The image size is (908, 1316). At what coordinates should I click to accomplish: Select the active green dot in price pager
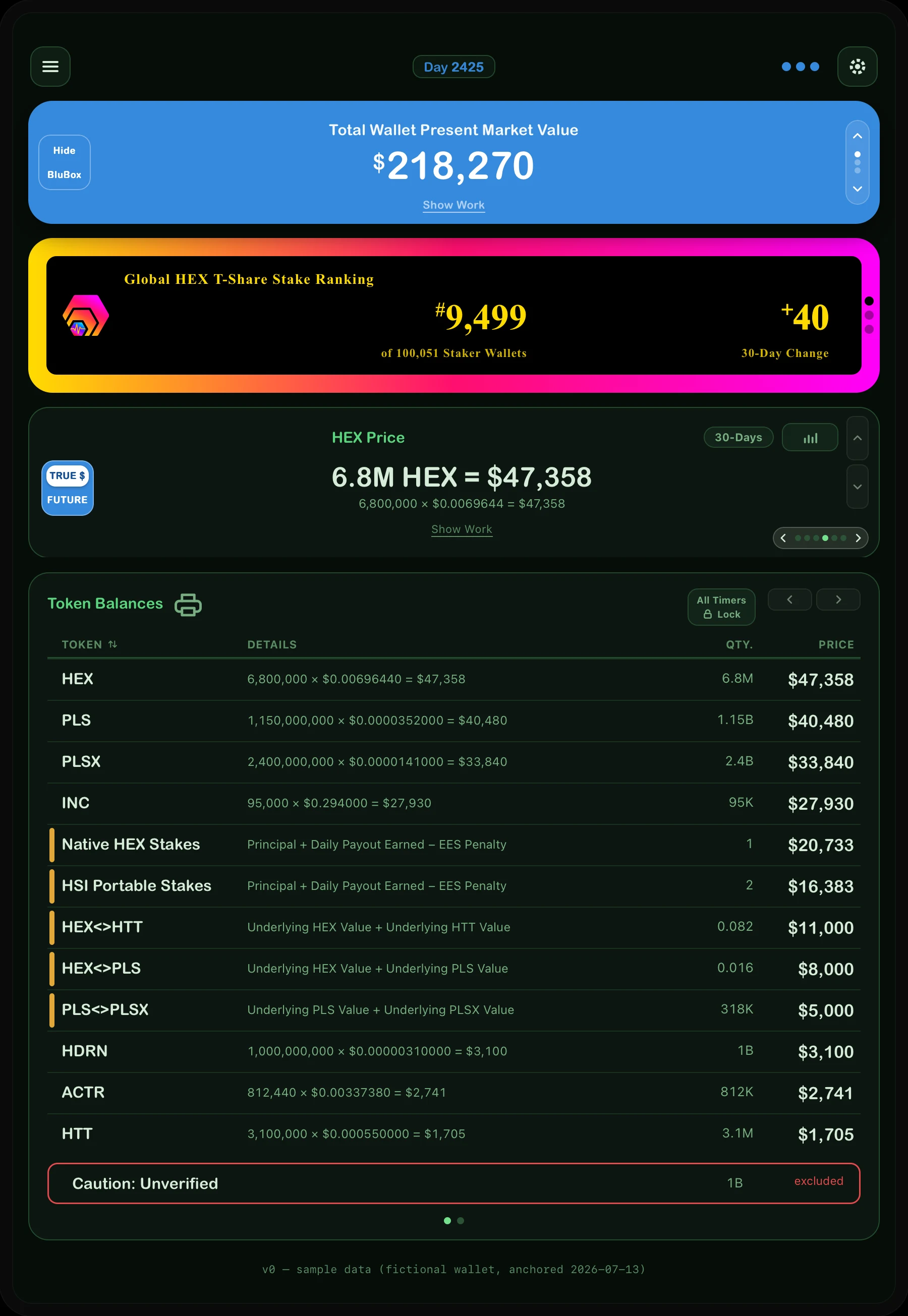[824, 538]
